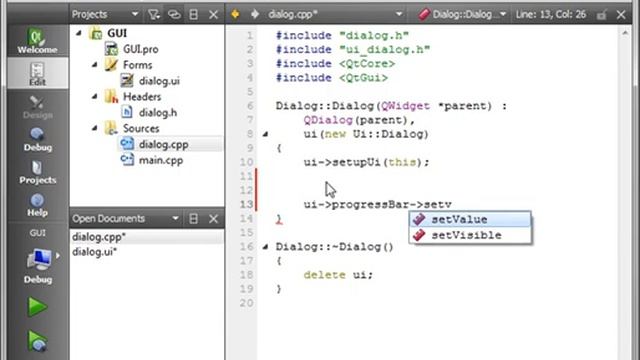The image size is (640, 360).
Task: Click the Dialog::~Dialog() declaration
Action: 334,247
